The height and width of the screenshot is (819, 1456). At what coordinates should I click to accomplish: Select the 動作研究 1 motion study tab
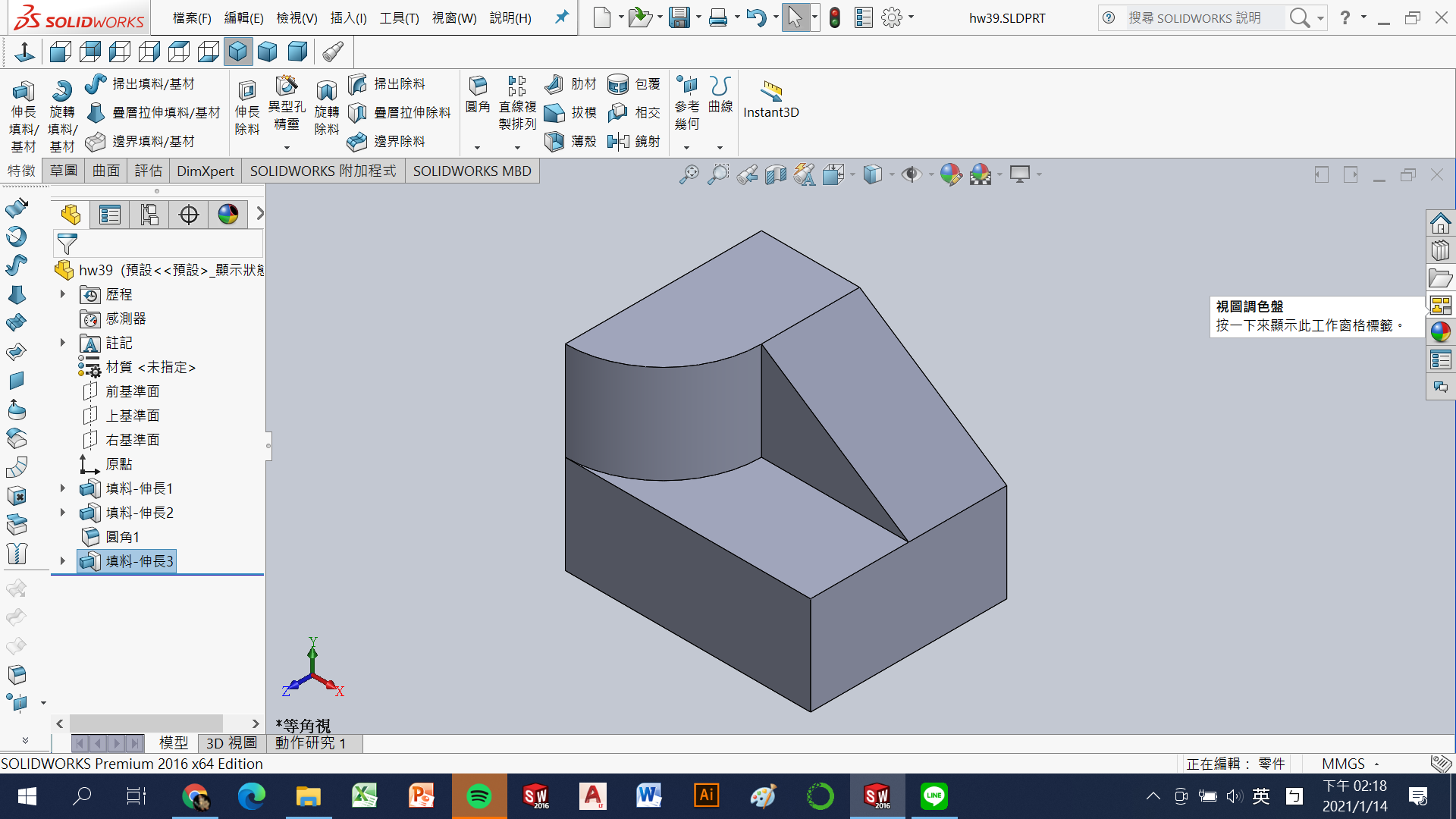pyautogui.click(x=310, y=743)
